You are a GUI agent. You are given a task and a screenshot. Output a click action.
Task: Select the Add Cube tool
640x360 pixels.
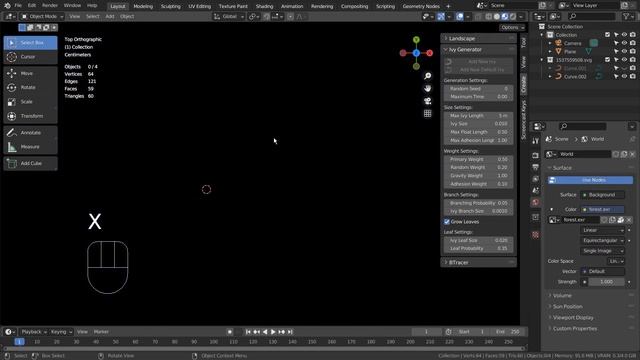tap(31, 163)
